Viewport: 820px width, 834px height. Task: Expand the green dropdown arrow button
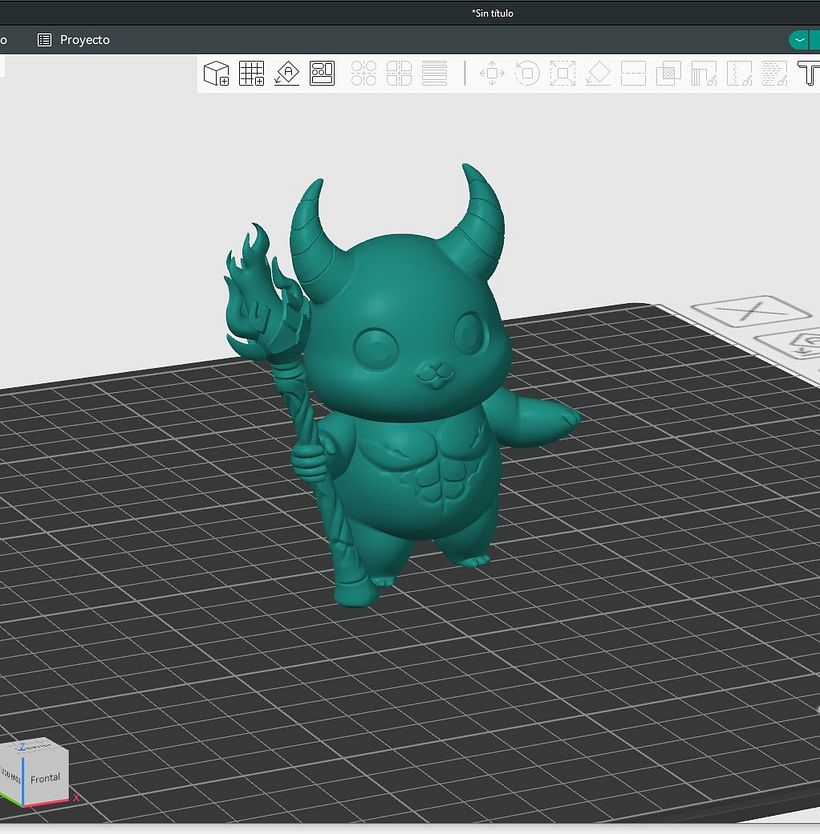pos(799,40)
